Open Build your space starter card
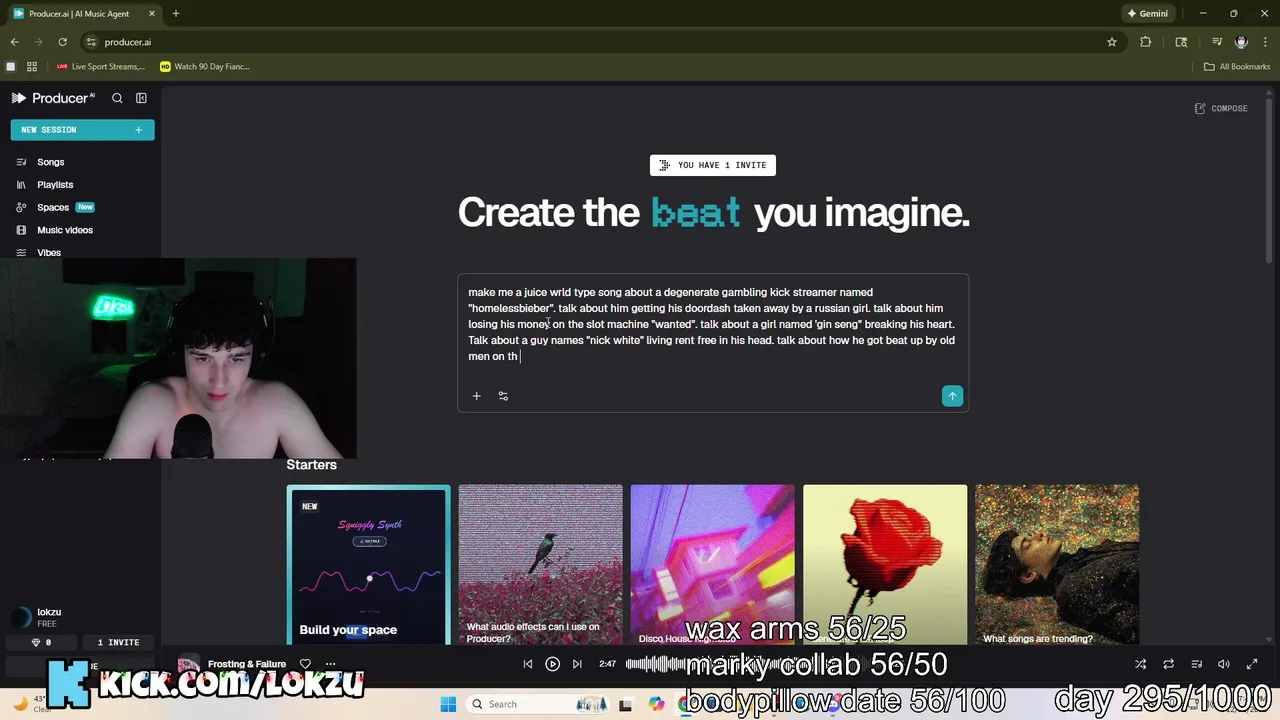 pyautogui.click(x=368, y=565)
